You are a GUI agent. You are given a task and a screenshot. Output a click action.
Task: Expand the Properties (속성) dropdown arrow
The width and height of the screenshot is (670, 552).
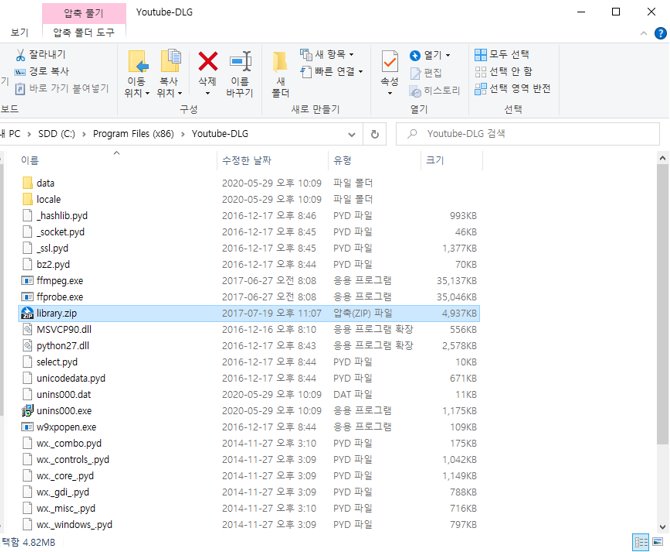389,93
